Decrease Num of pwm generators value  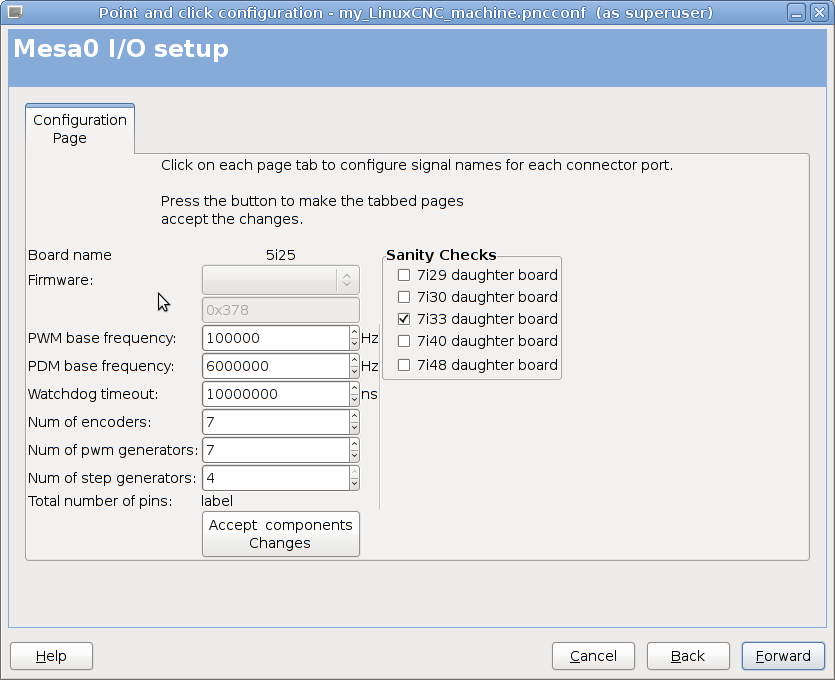(x=355, y=456)
